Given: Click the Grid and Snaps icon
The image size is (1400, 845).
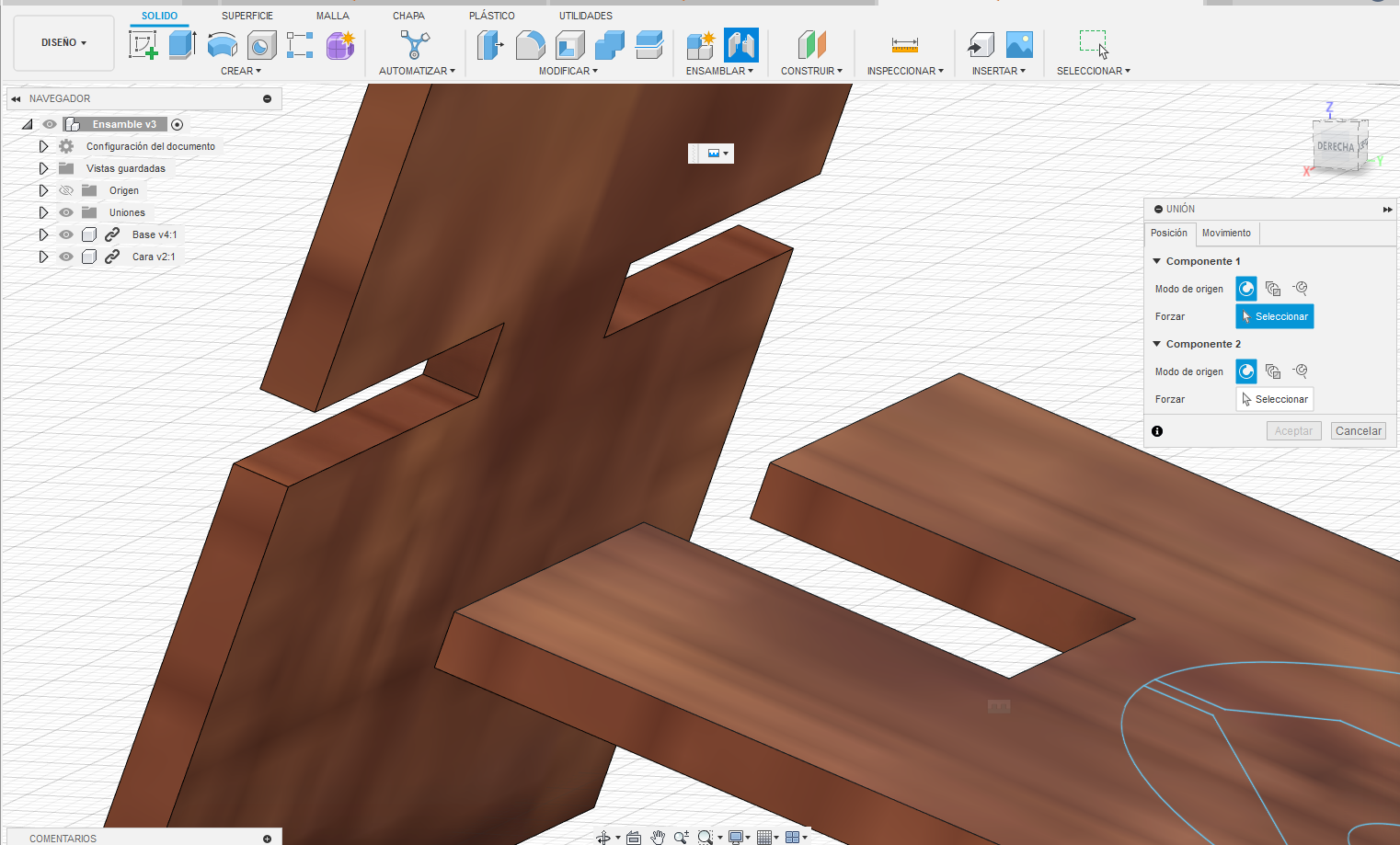Looking at the screenshot, I should [763, 837].
